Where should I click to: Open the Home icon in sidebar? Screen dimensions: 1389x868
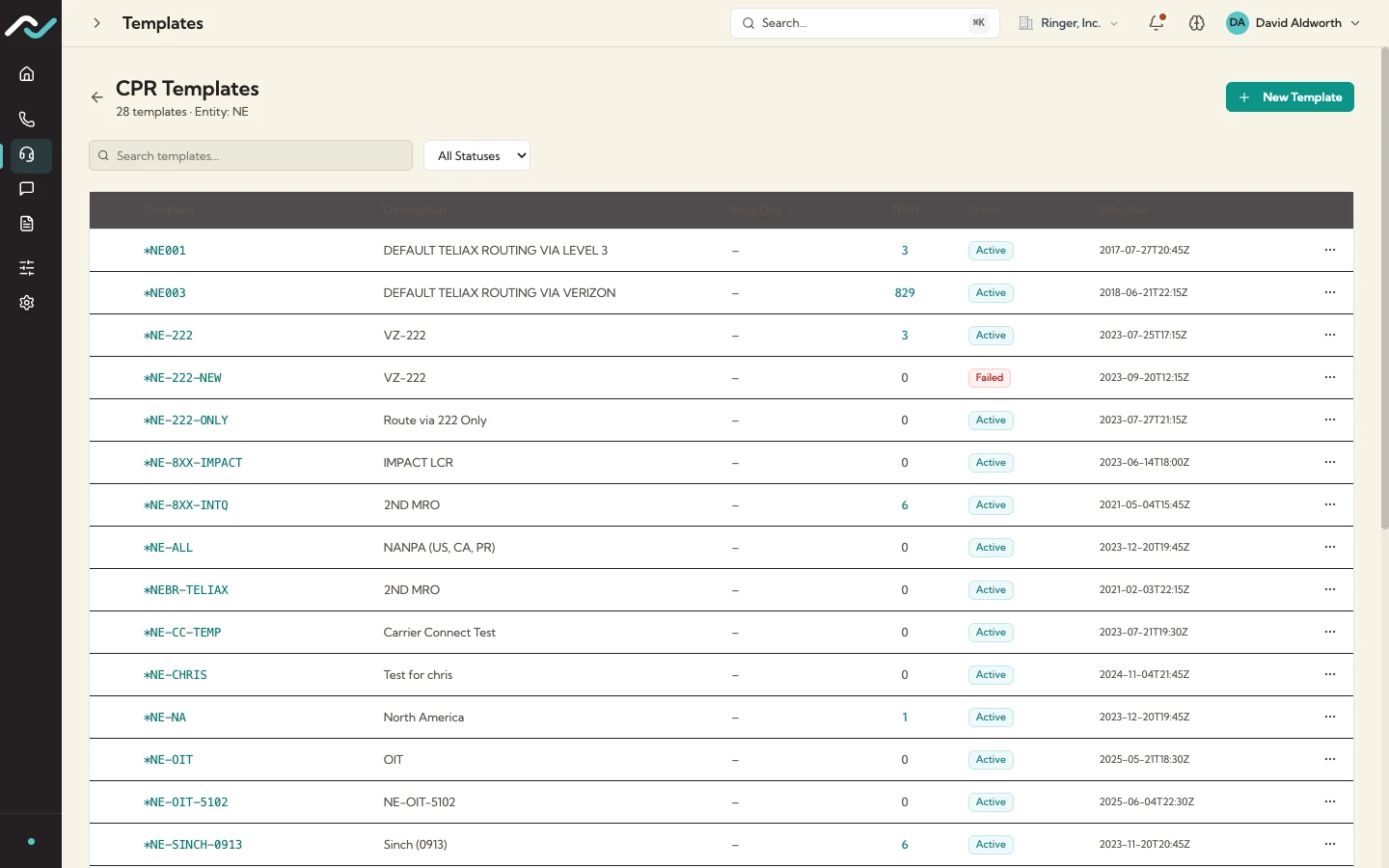point(27,74)
